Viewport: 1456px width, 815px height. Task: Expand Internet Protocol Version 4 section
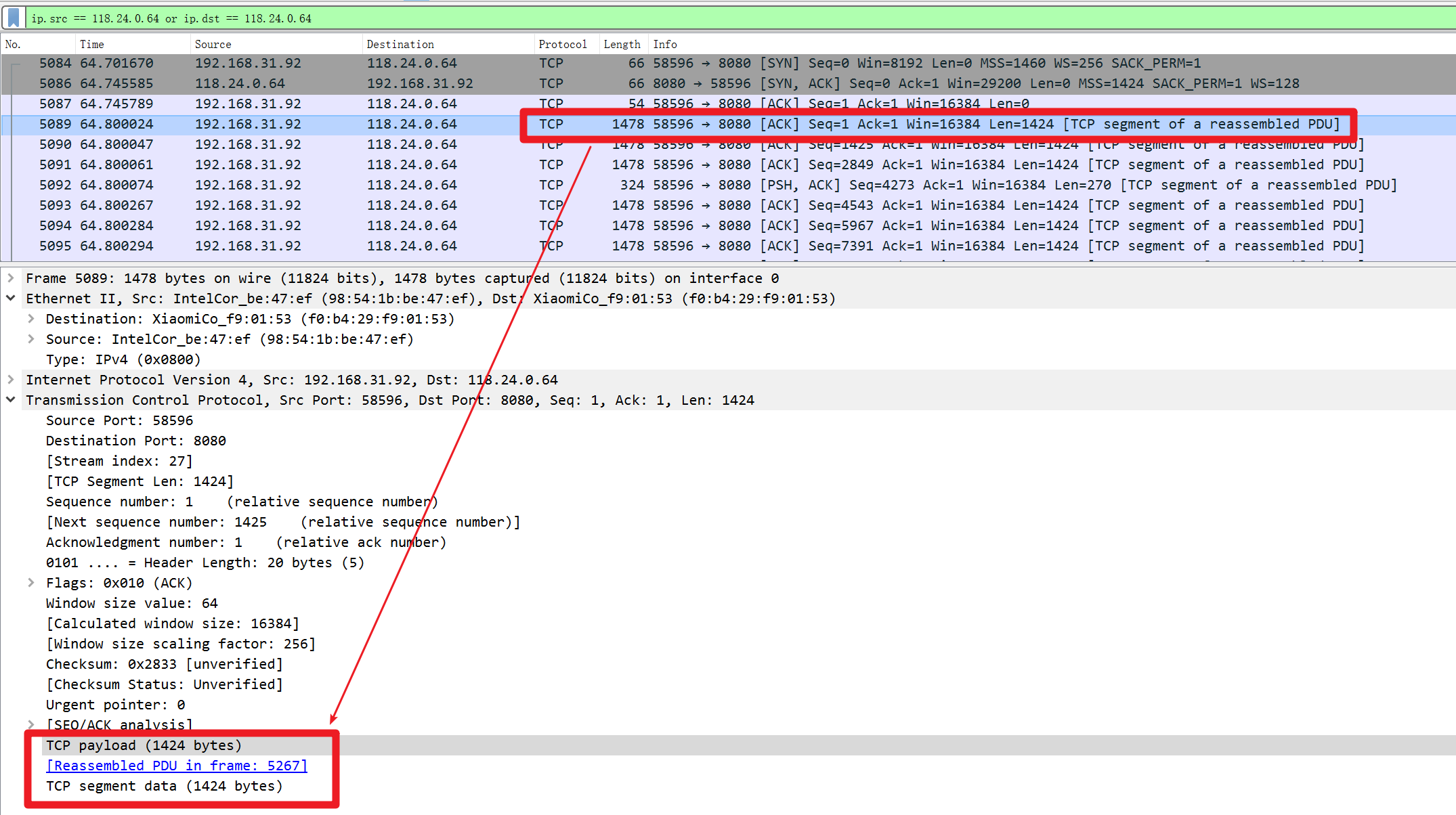point(11,380)
